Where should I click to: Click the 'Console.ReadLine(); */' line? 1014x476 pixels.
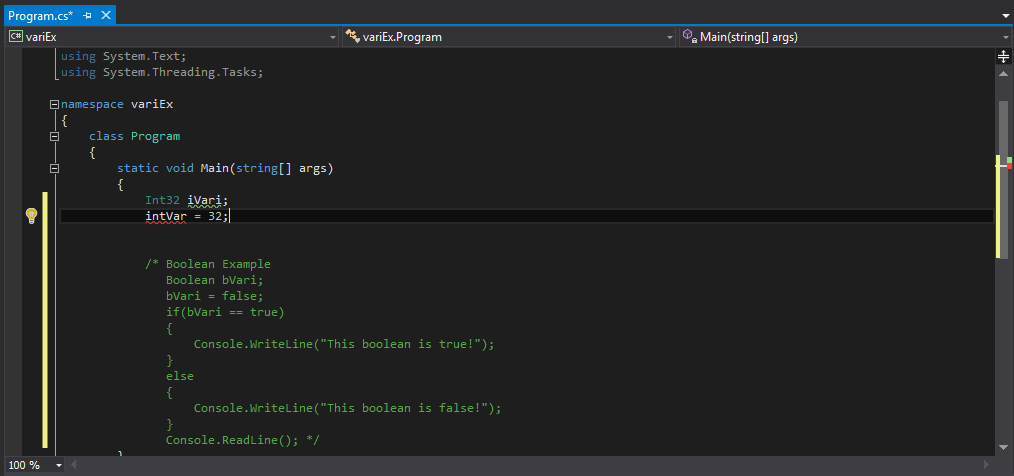pos(243,440)
